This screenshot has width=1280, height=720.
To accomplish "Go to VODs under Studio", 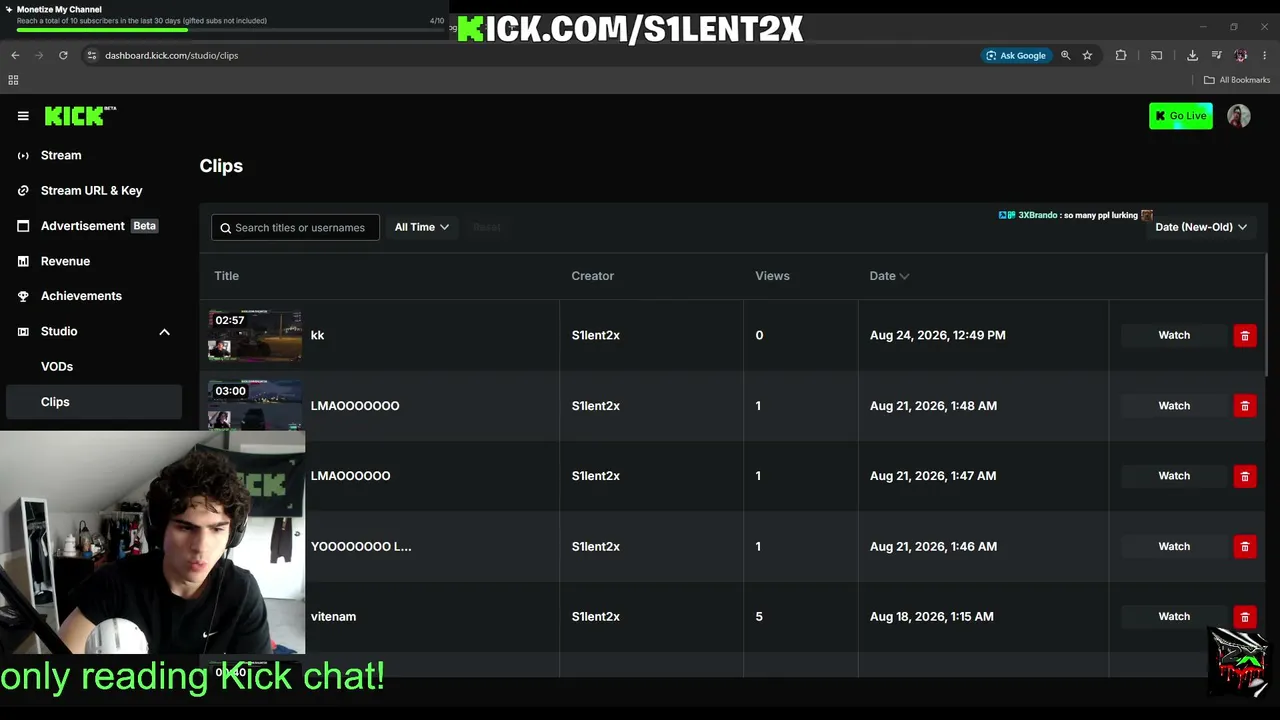I will [x=57, y=367].
